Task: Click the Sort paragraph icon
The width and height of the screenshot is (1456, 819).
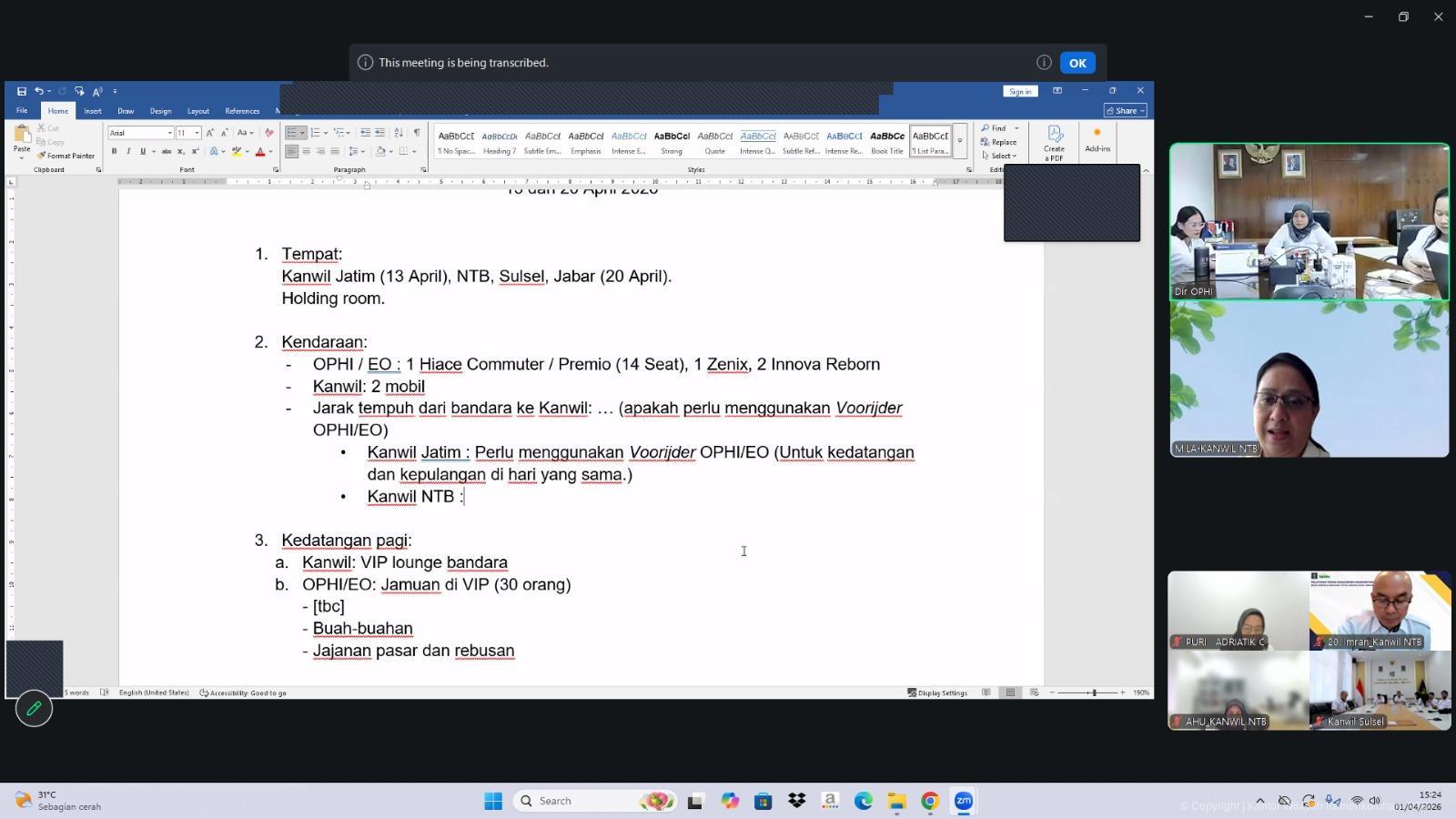Action: point(398,133)
